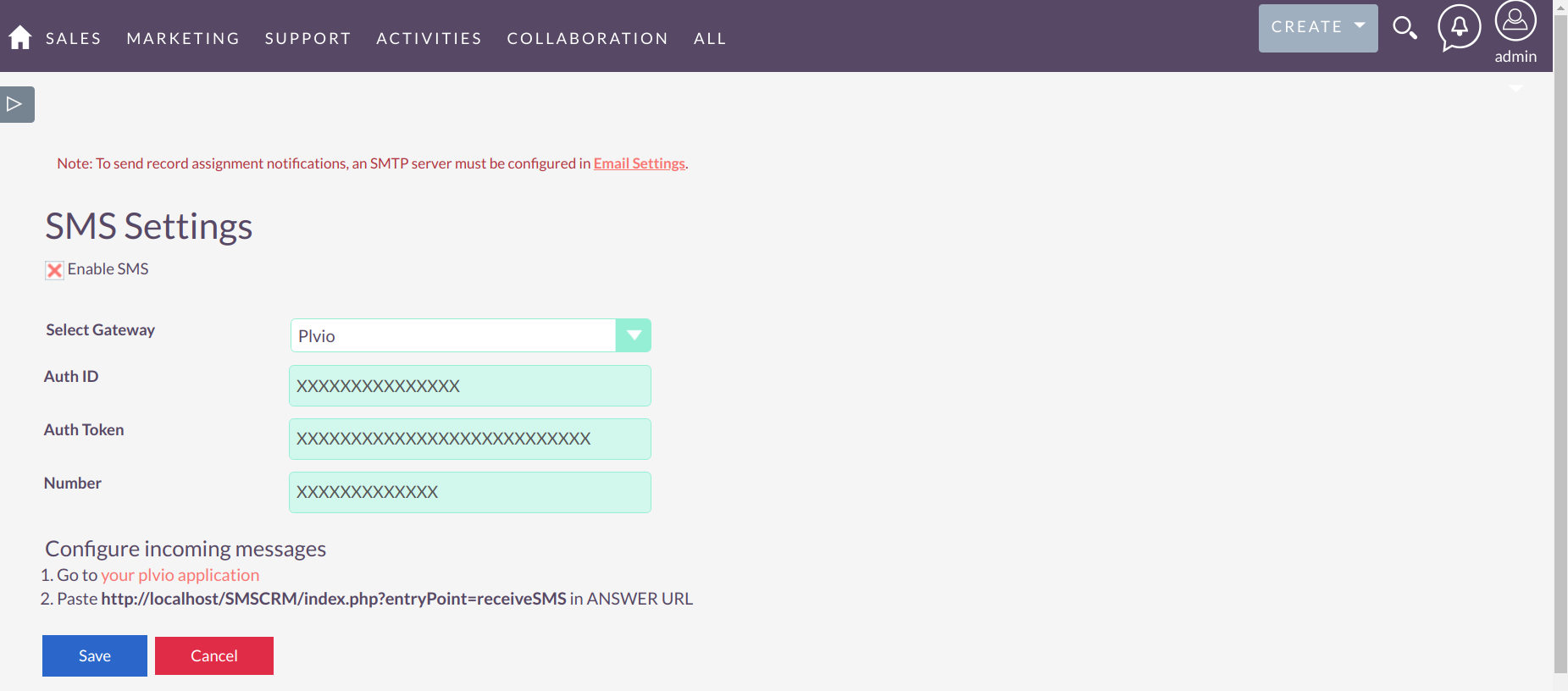Viewport: 1568px width, 691px height.
Task: Expand the left sidebar with the arrow icon
Action: 15,104
